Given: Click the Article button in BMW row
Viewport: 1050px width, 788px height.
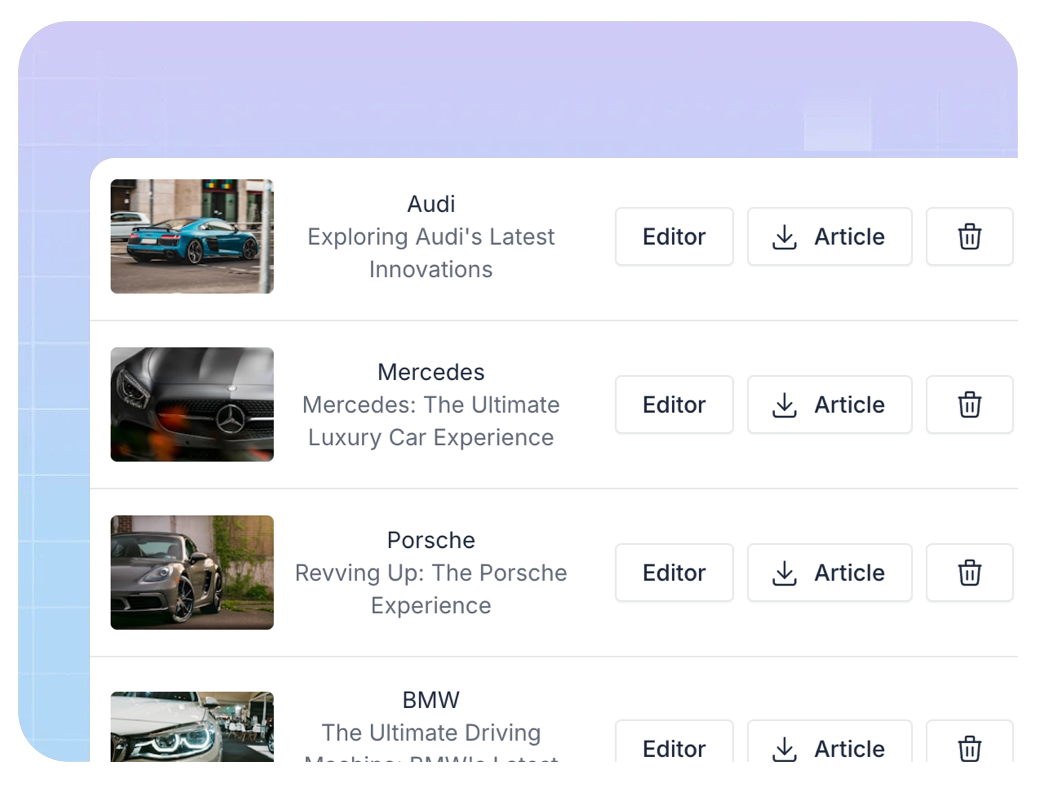Looking at the screenshot, I should [829, 747].
